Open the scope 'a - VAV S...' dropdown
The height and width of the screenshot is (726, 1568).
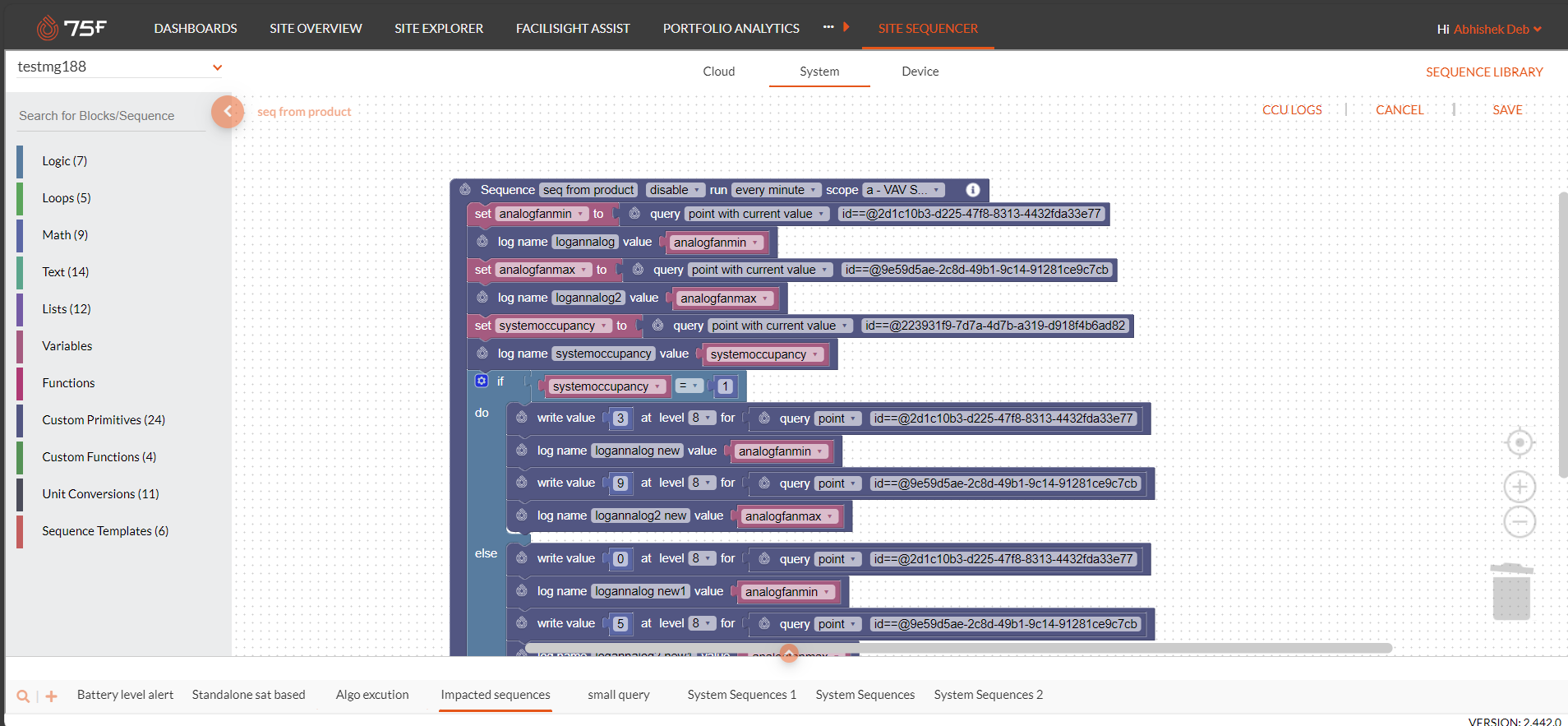point(902,190)
